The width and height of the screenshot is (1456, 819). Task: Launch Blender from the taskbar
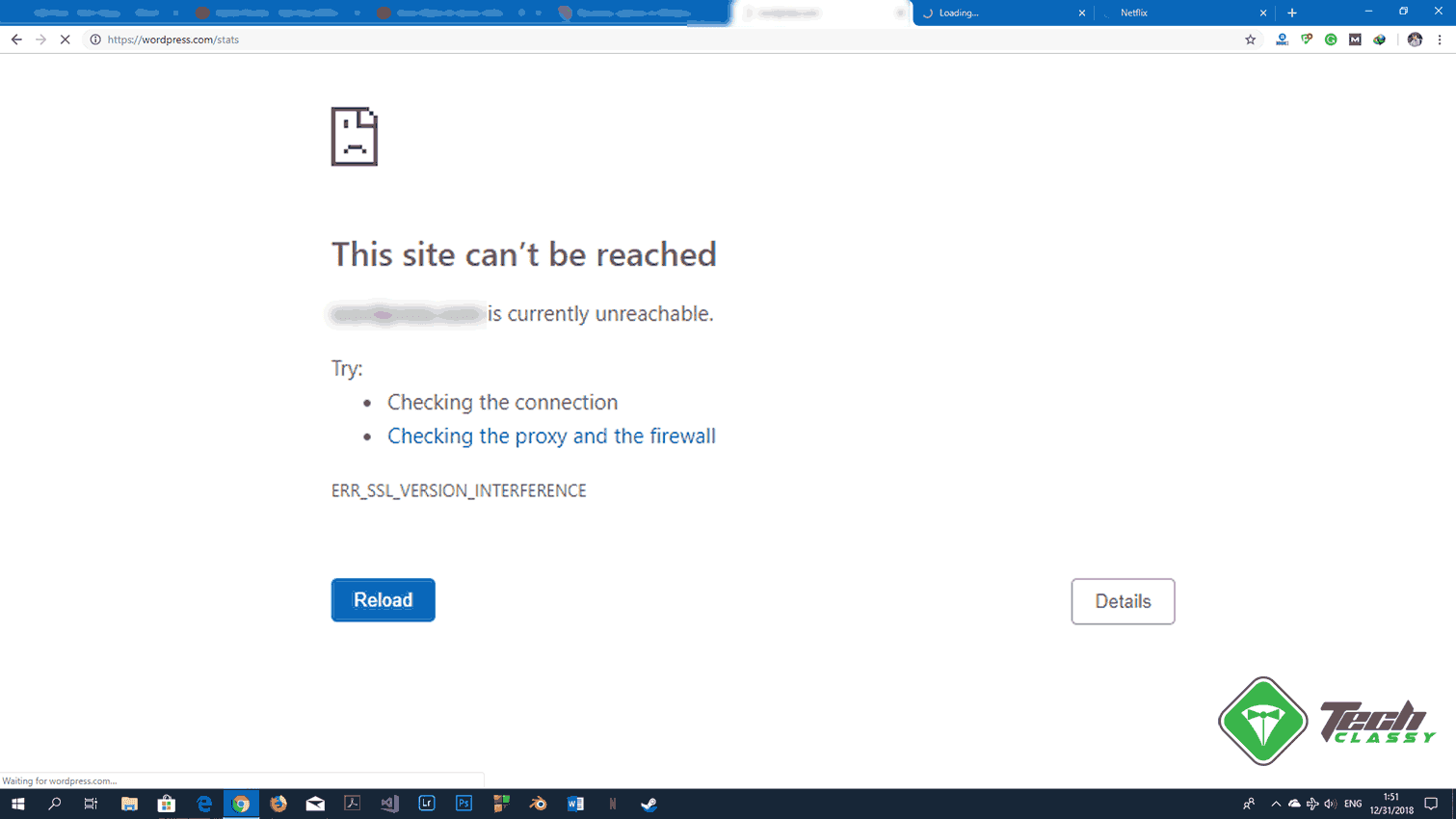pos(538,805)
